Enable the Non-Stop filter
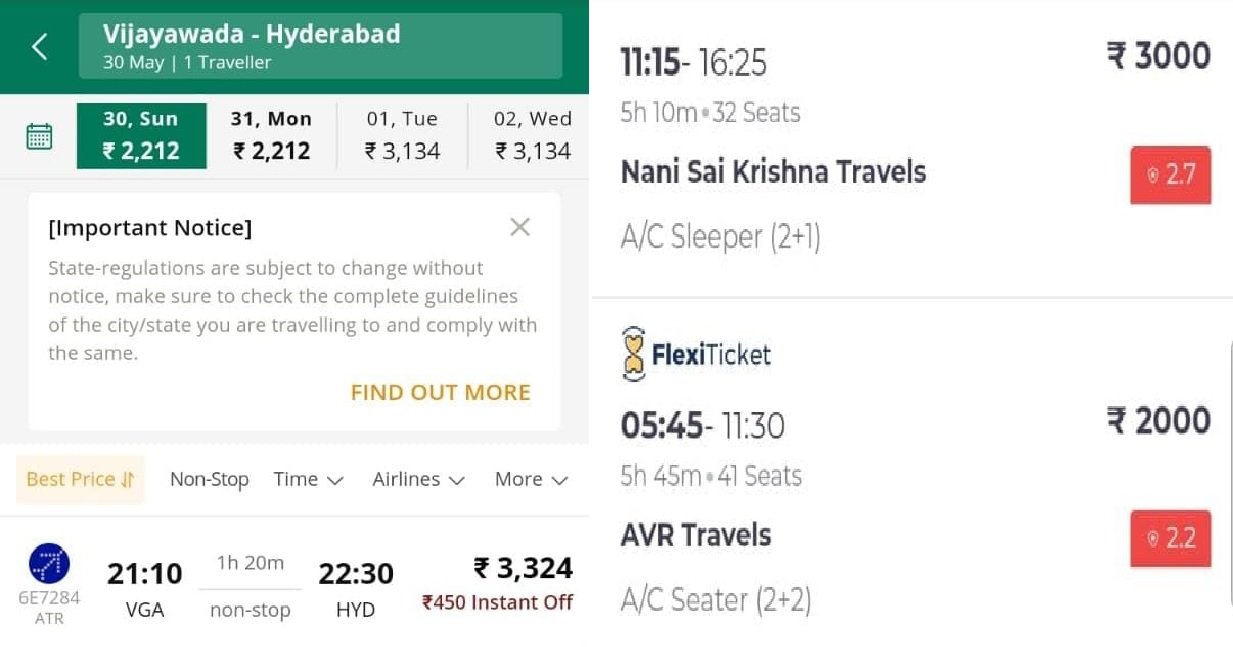The height and width of the screenshot is (647, 1233). coord(208,479)
